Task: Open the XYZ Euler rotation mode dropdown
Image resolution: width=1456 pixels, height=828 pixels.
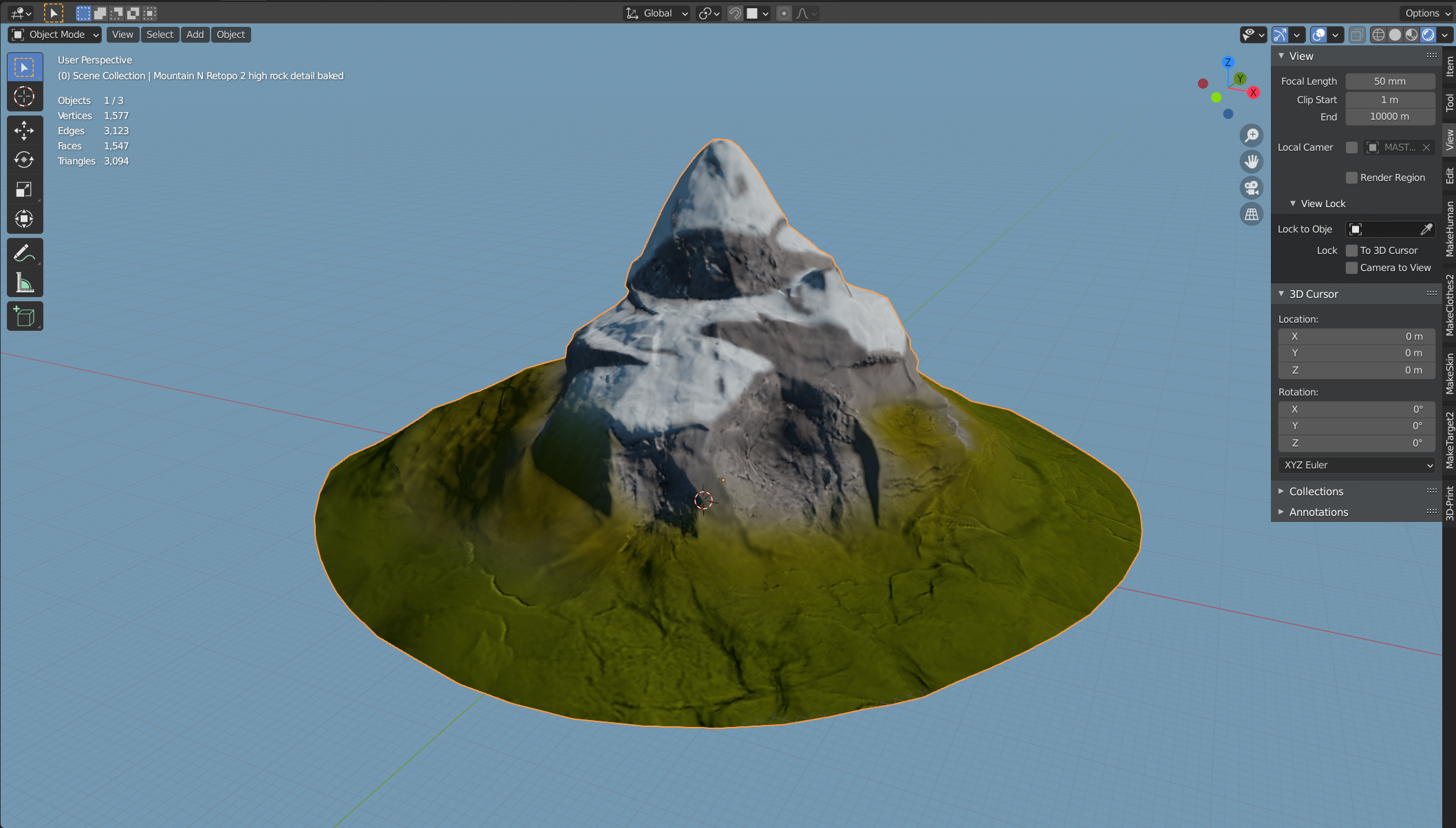Action: (1357, 465)
